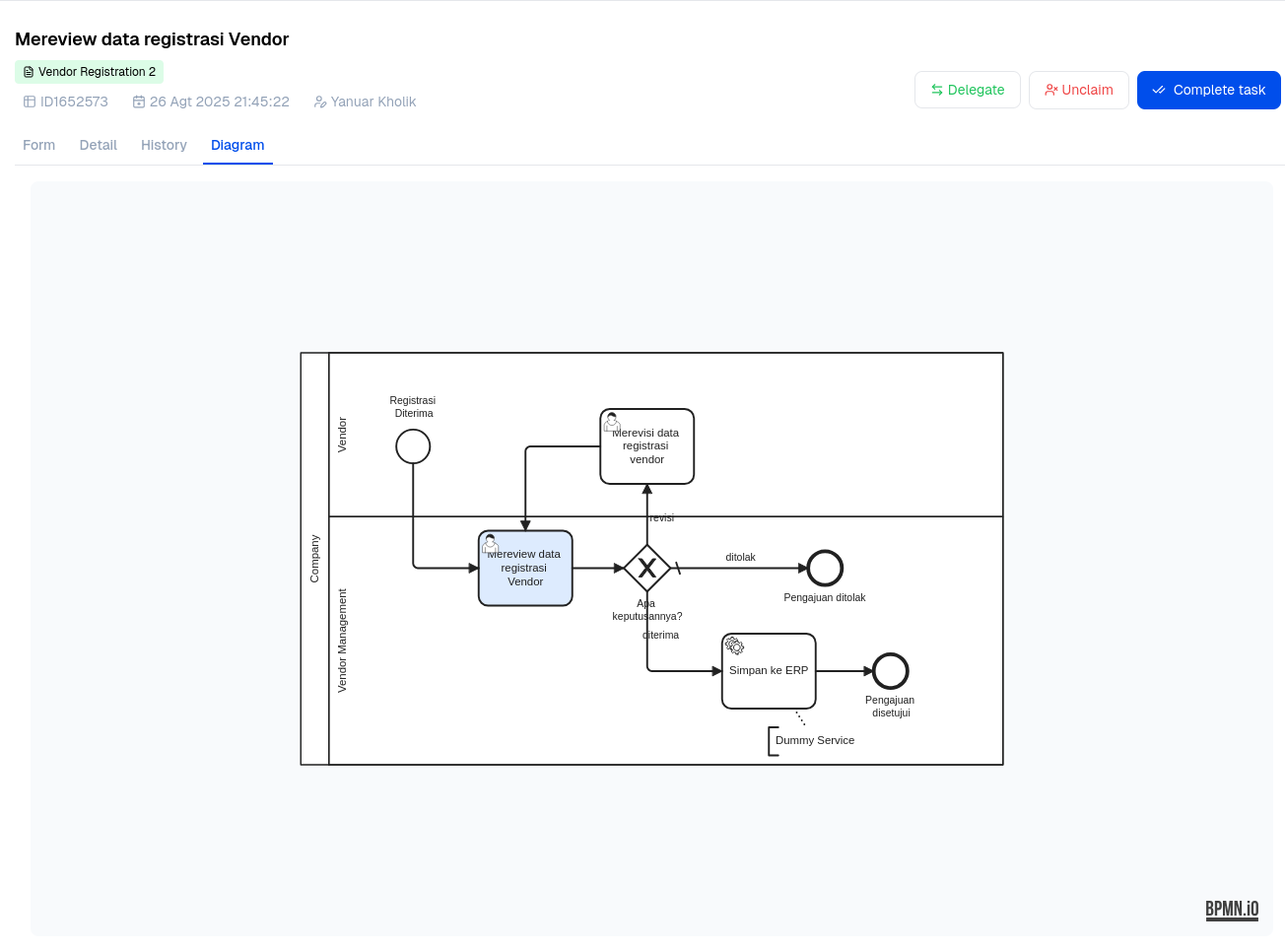Click the revisi flow label
Image resolution: width=1285 pixels, height=952 pixels.
coord(662,517)
